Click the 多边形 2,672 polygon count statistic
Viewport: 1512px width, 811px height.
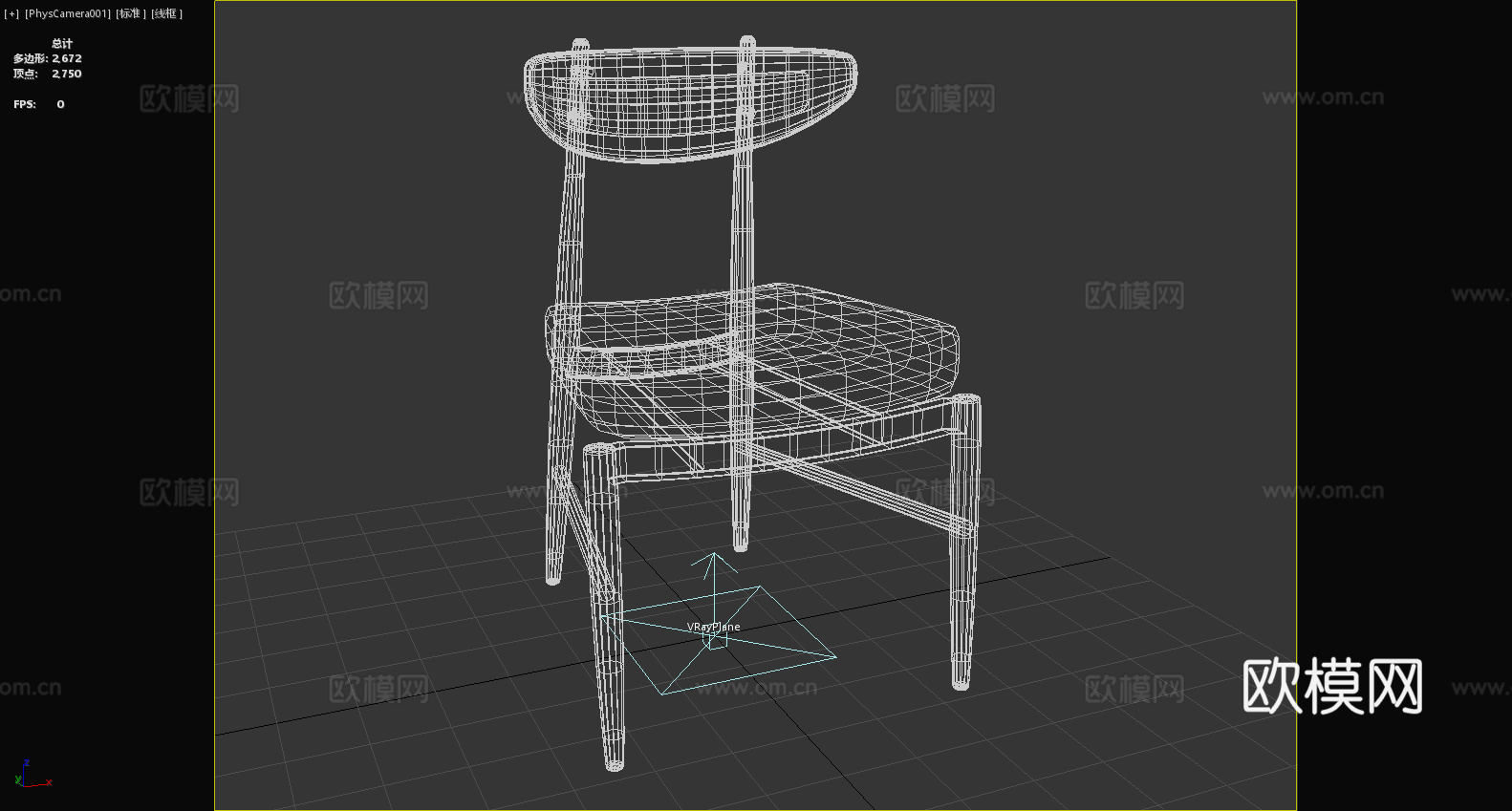[48, 58]
